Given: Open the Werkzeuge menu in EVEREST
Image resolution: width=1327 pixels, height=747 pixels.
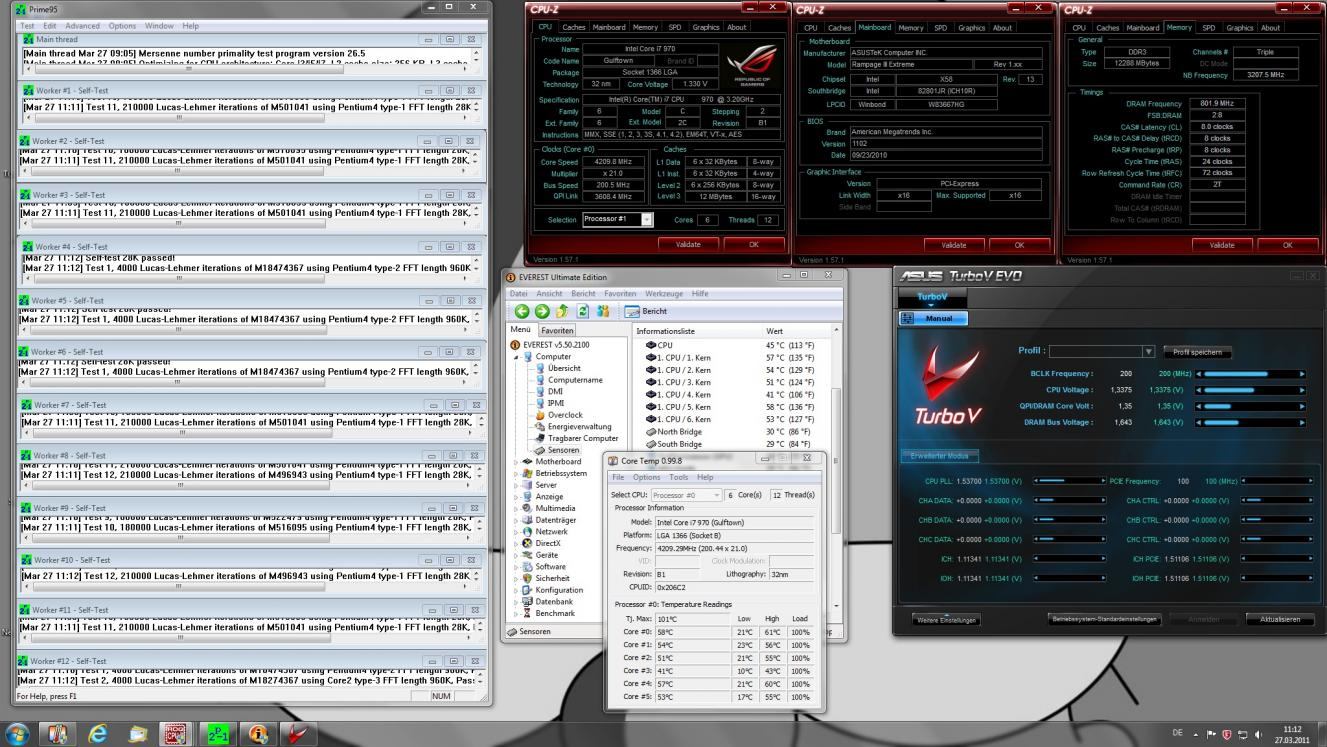Looking at the screenshot, I should click(664, 294).
